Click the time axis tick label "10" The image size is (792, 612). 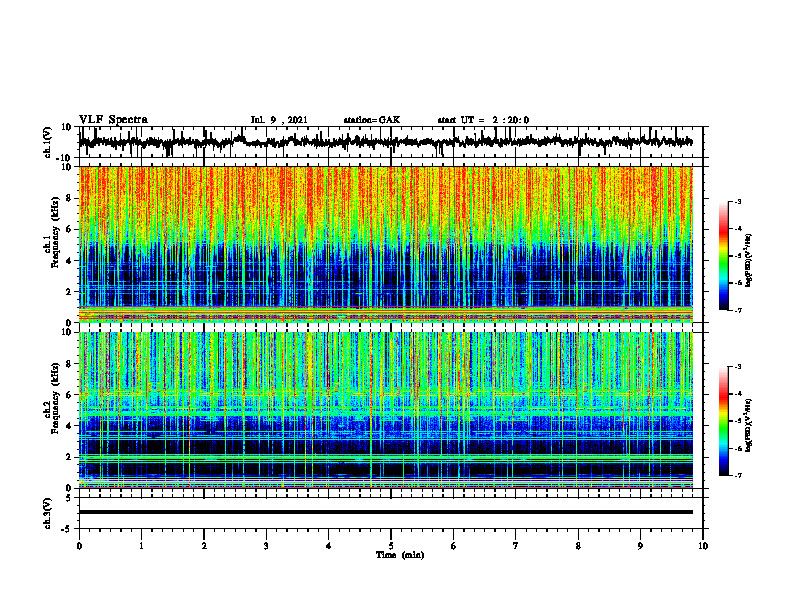click(703, 546)
